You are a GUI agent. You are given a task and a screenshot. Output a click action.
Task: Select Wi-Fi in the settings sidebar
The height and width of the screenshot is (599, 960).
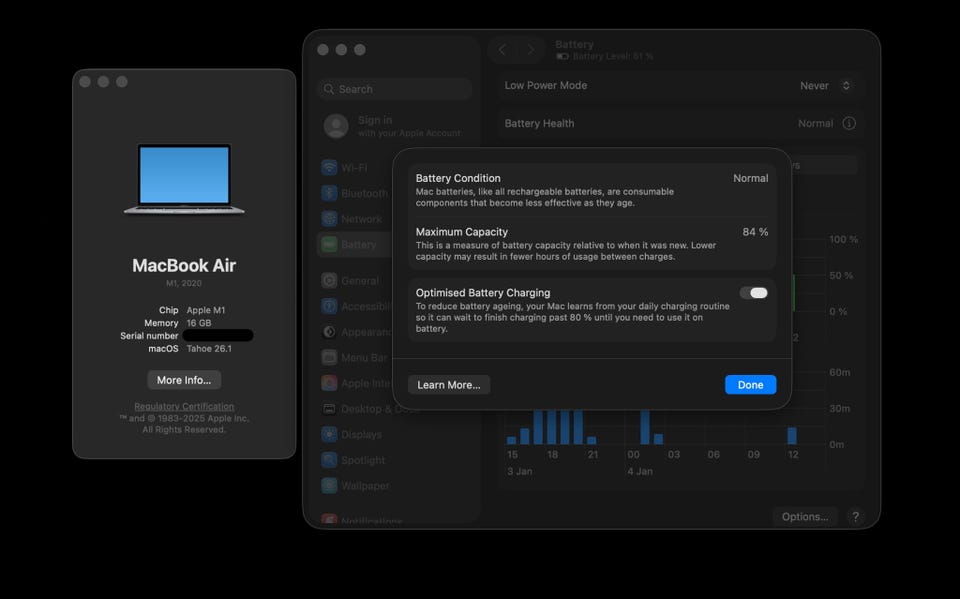click(x=354, y=167)
